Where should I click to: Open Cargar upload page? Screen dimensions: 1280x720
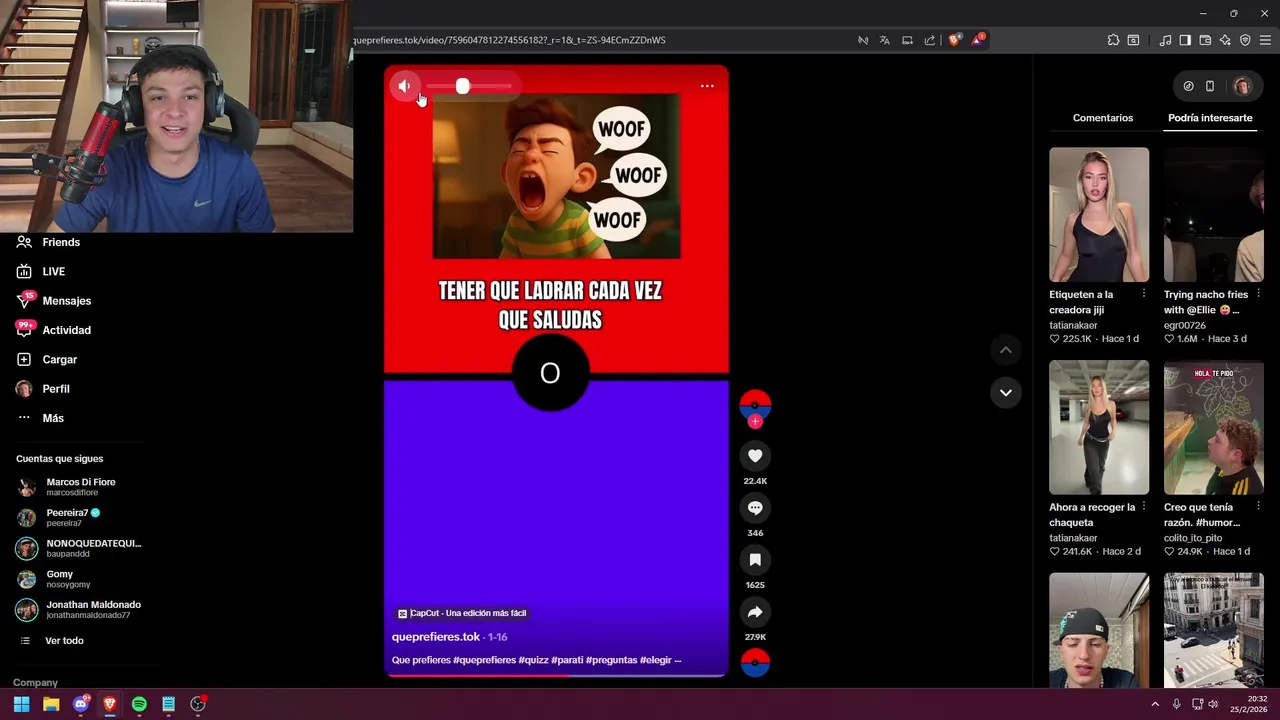pos(47,359)
